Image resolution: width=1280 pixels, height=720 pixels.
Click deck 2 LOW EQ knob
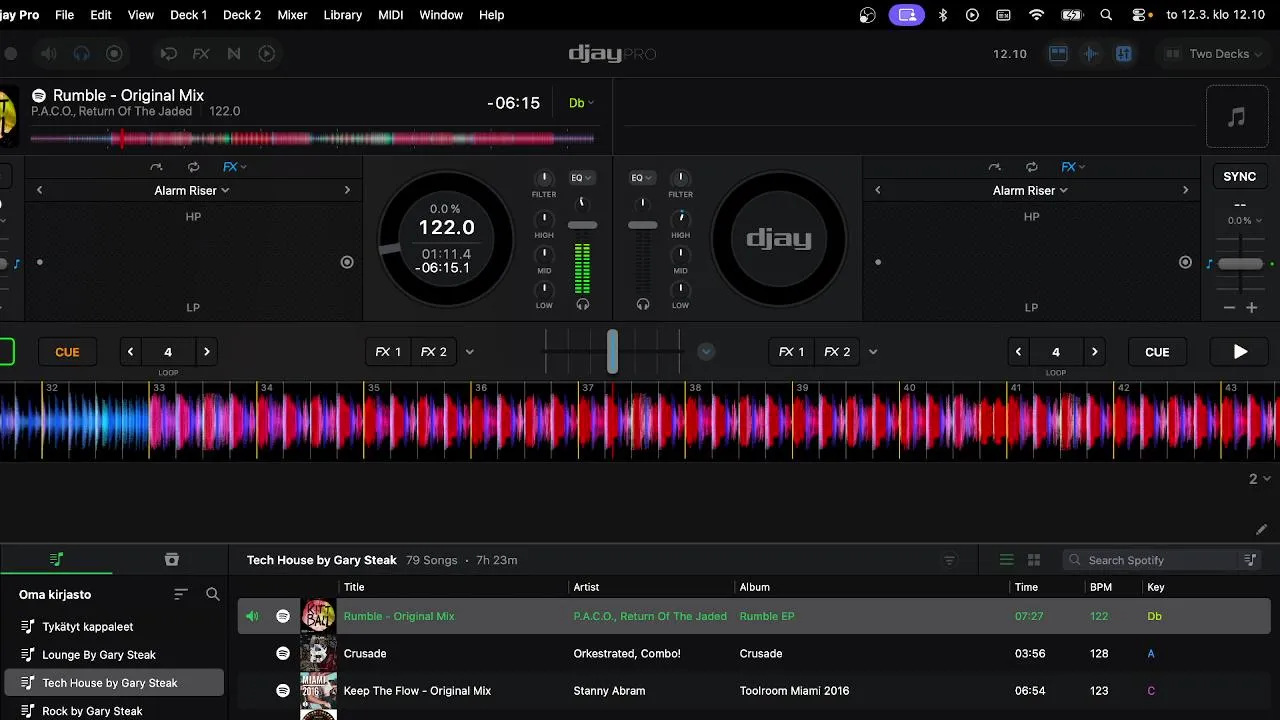pyautogui.click(x=680, y=290)
